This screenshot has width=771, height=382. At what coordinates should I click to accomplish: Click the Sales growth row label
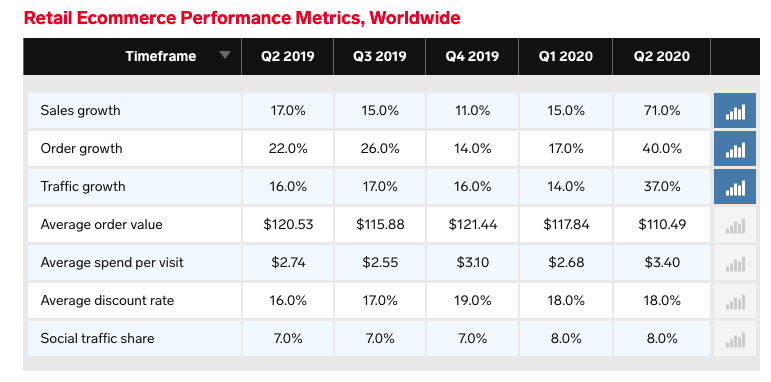click(x=80, y=110)
